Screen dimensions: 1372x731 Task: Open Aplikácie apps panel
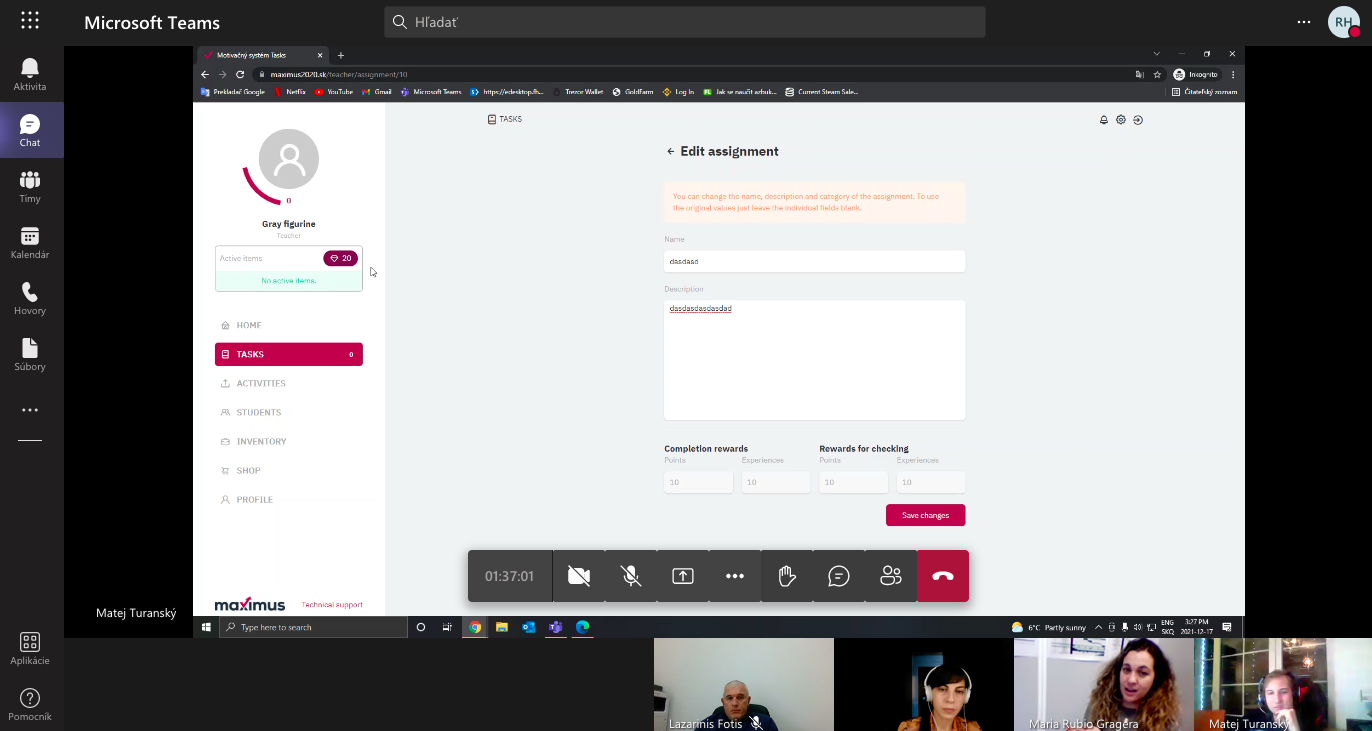coord(30,648)
